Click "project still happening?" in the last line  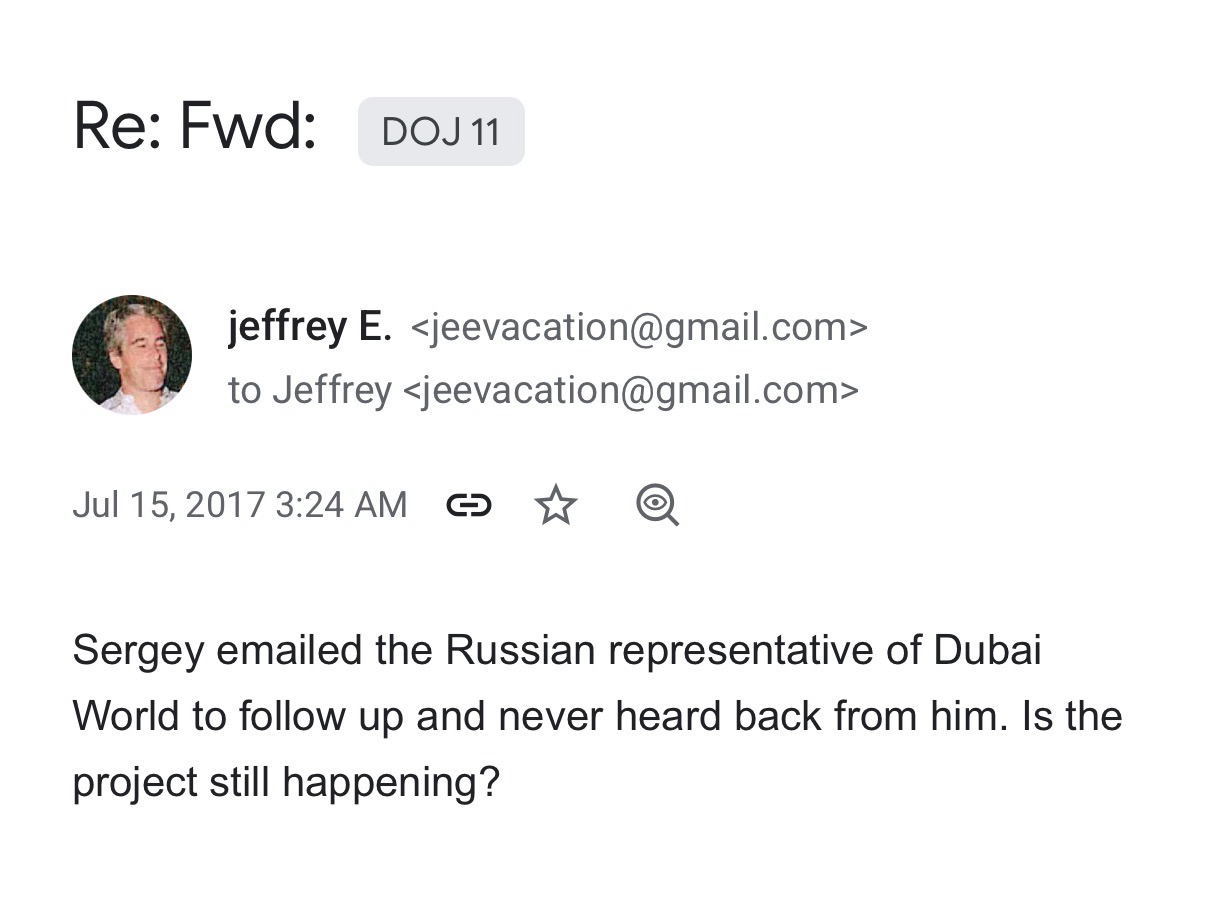click(x=285, y=783)
